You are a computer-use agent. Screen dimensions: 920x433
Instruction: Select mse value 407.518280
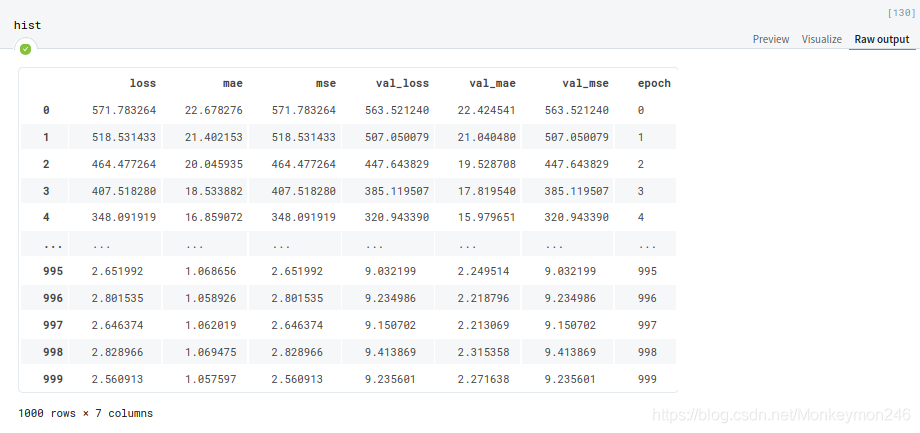point(304,191)
